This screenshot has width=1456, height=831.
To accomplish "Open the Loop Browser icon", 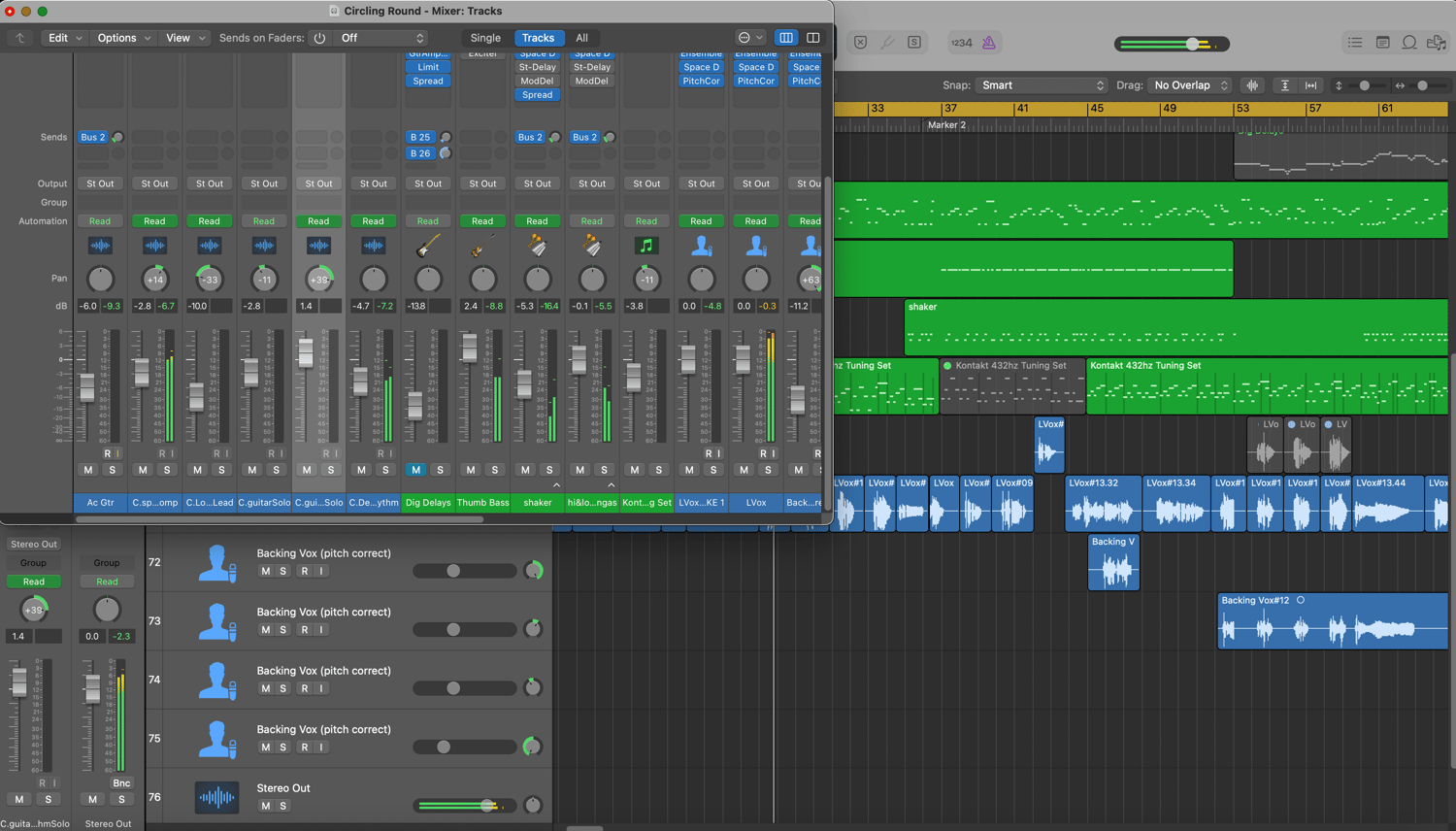I will point(1409,43).
